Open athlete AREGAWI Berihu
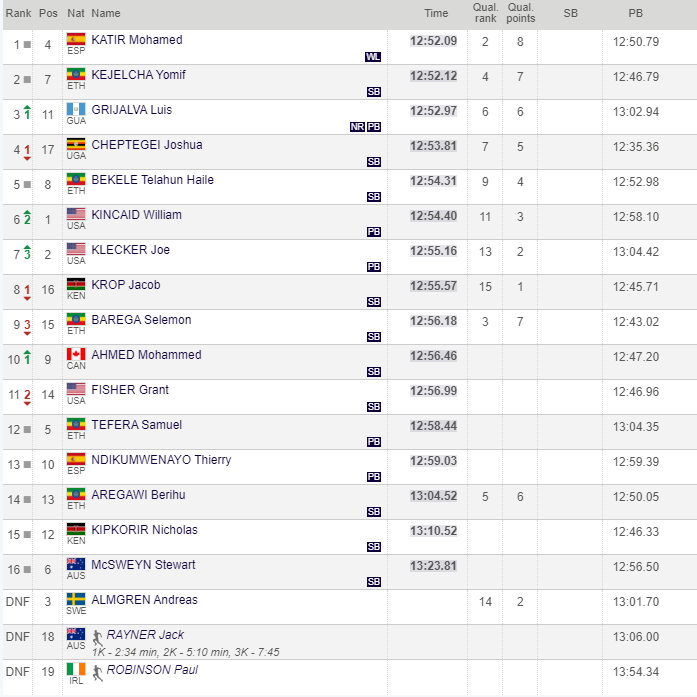697x697 pixels. point(138,495)
